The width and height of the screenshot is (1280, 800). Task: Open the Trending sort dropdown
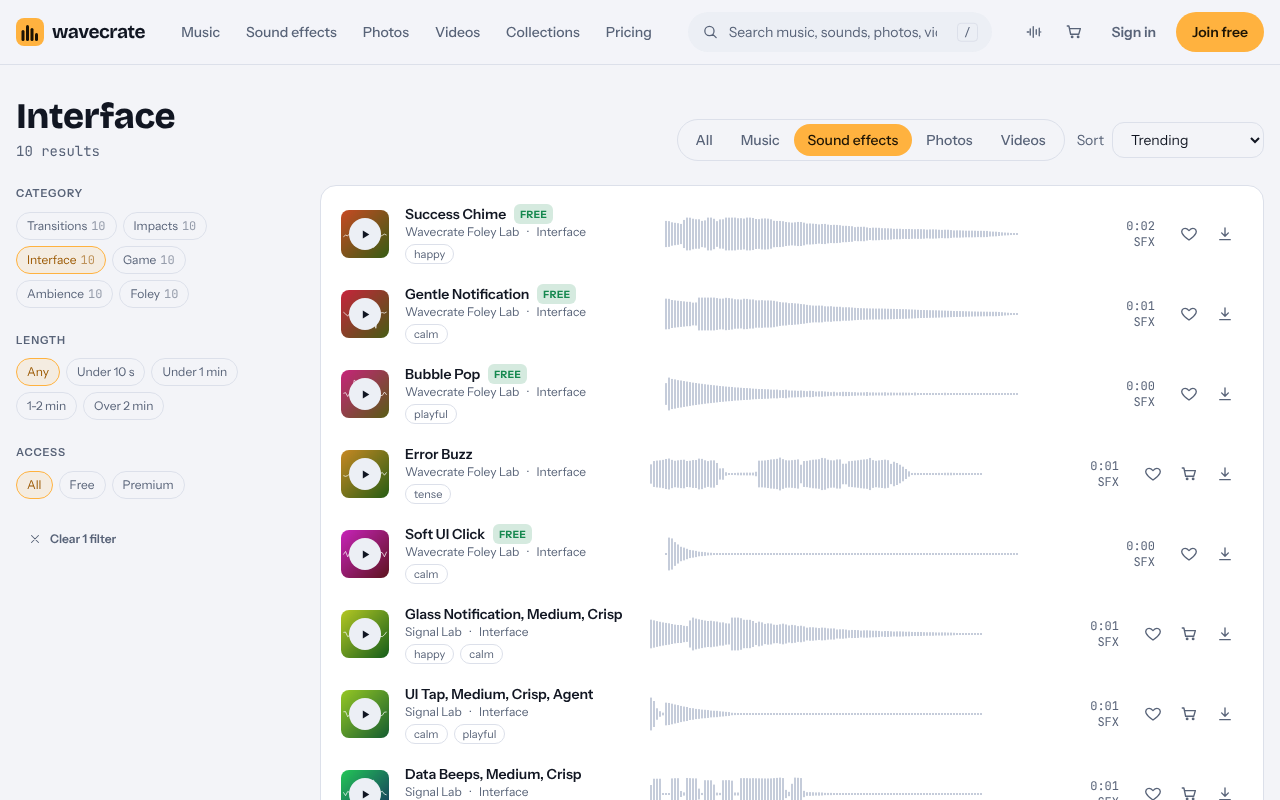tap(1188, 140)
